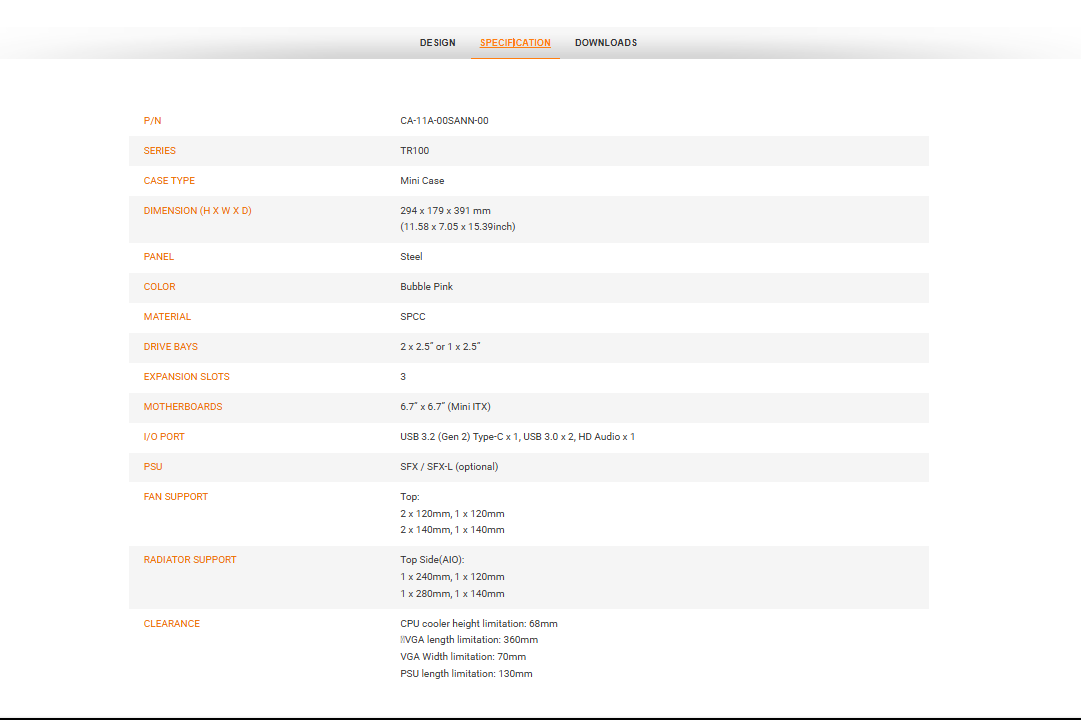Switch to the Design tab
The width and height of the screenshot is (1081, 720).
coord(437,43)
